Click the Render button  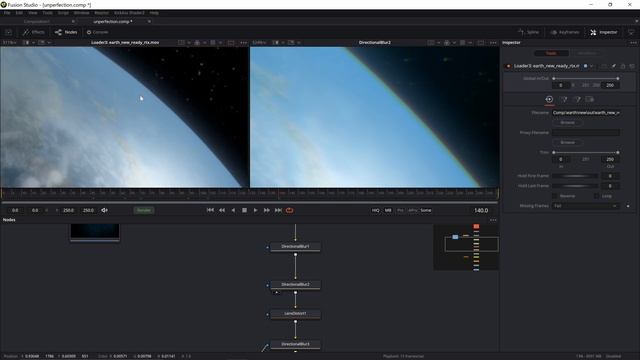pyautogui.click(x=144, y=210)
